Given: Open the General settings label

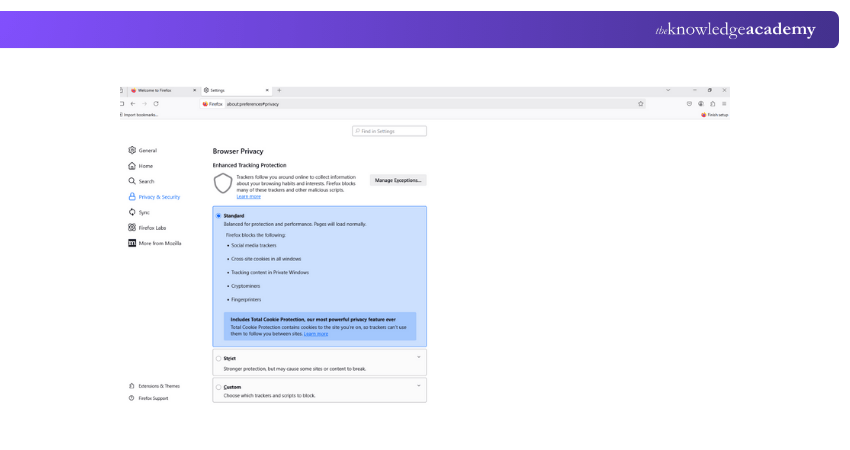Looking at the screenshot, I should pos(147,151).
